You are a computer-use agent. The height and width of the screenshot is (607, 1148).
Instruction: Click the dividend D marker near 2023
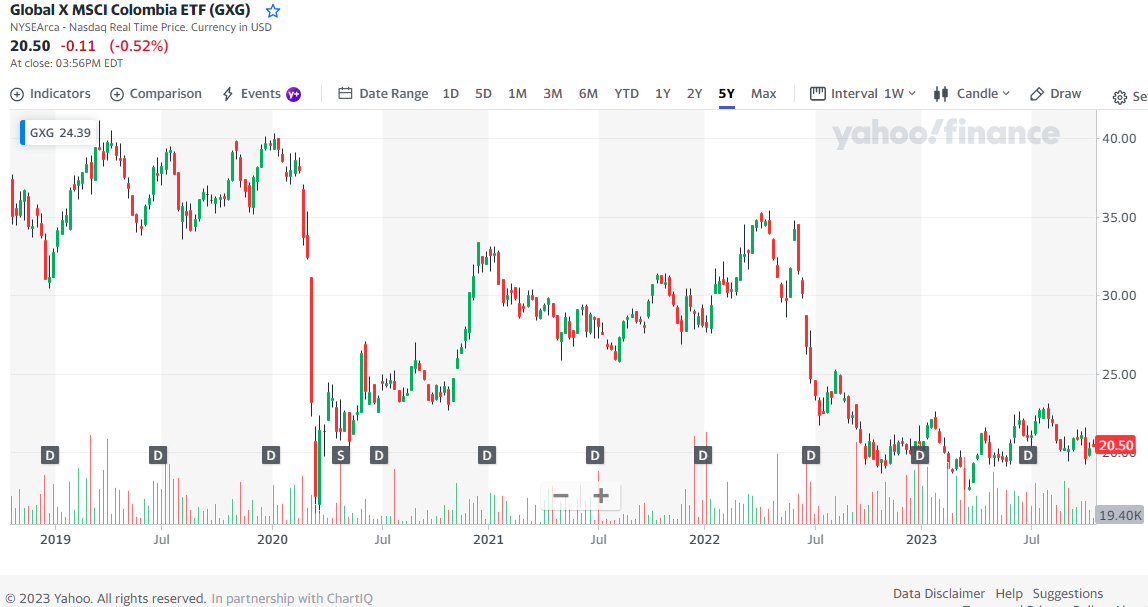pos(920,455)
